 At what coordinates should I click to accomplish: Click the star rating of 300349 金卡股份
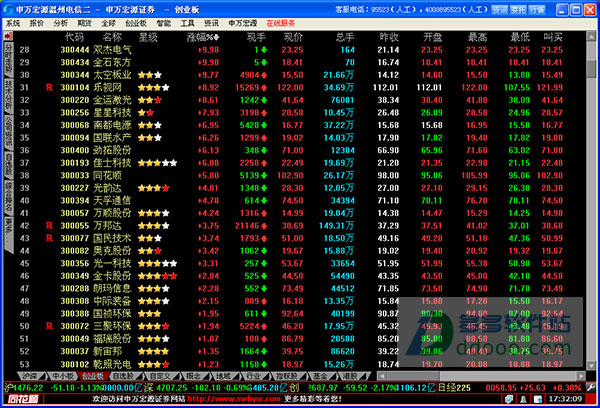[x=157, y=276]
